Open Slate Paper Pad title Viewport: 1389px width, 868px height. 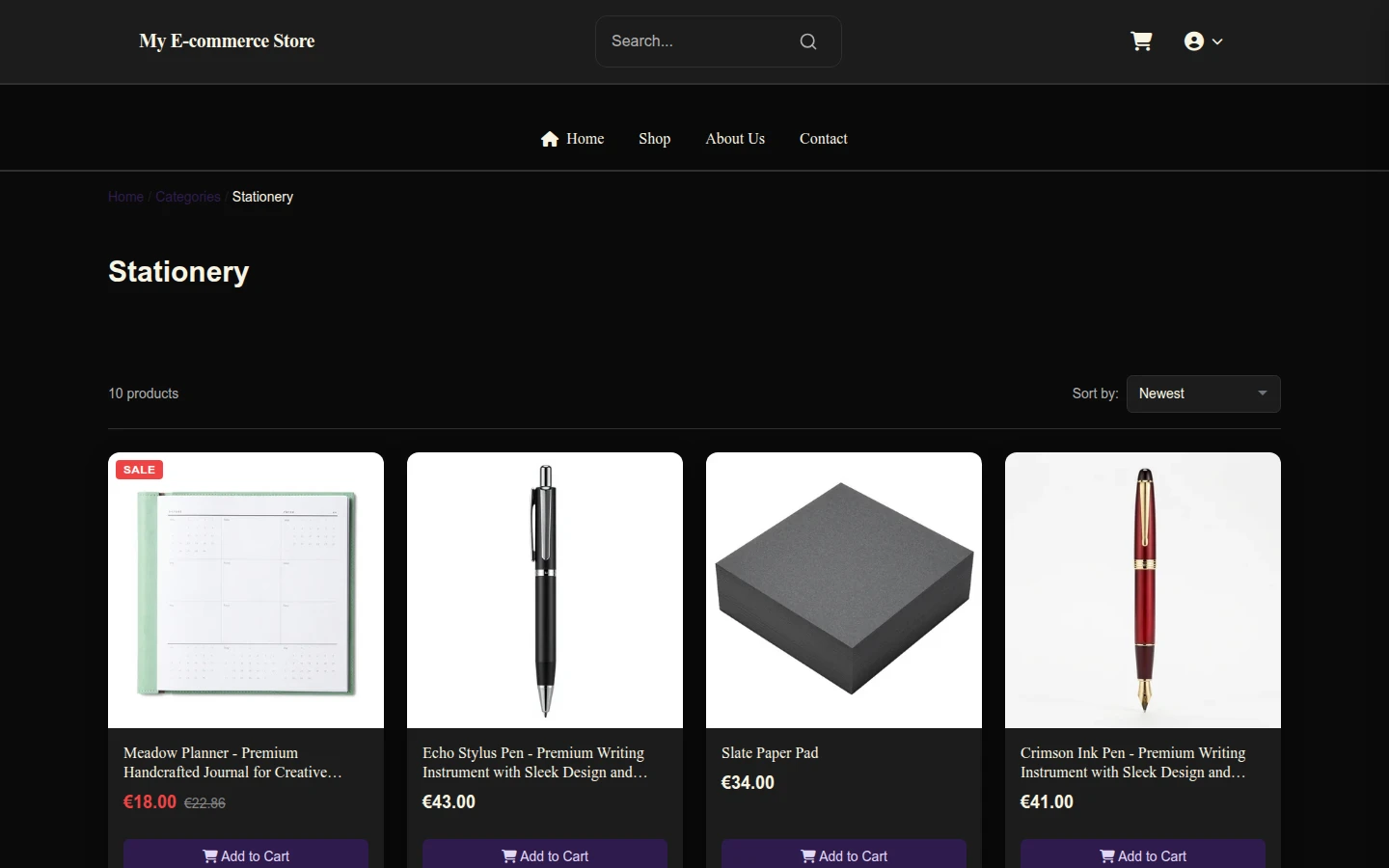(x=770, y=753)
